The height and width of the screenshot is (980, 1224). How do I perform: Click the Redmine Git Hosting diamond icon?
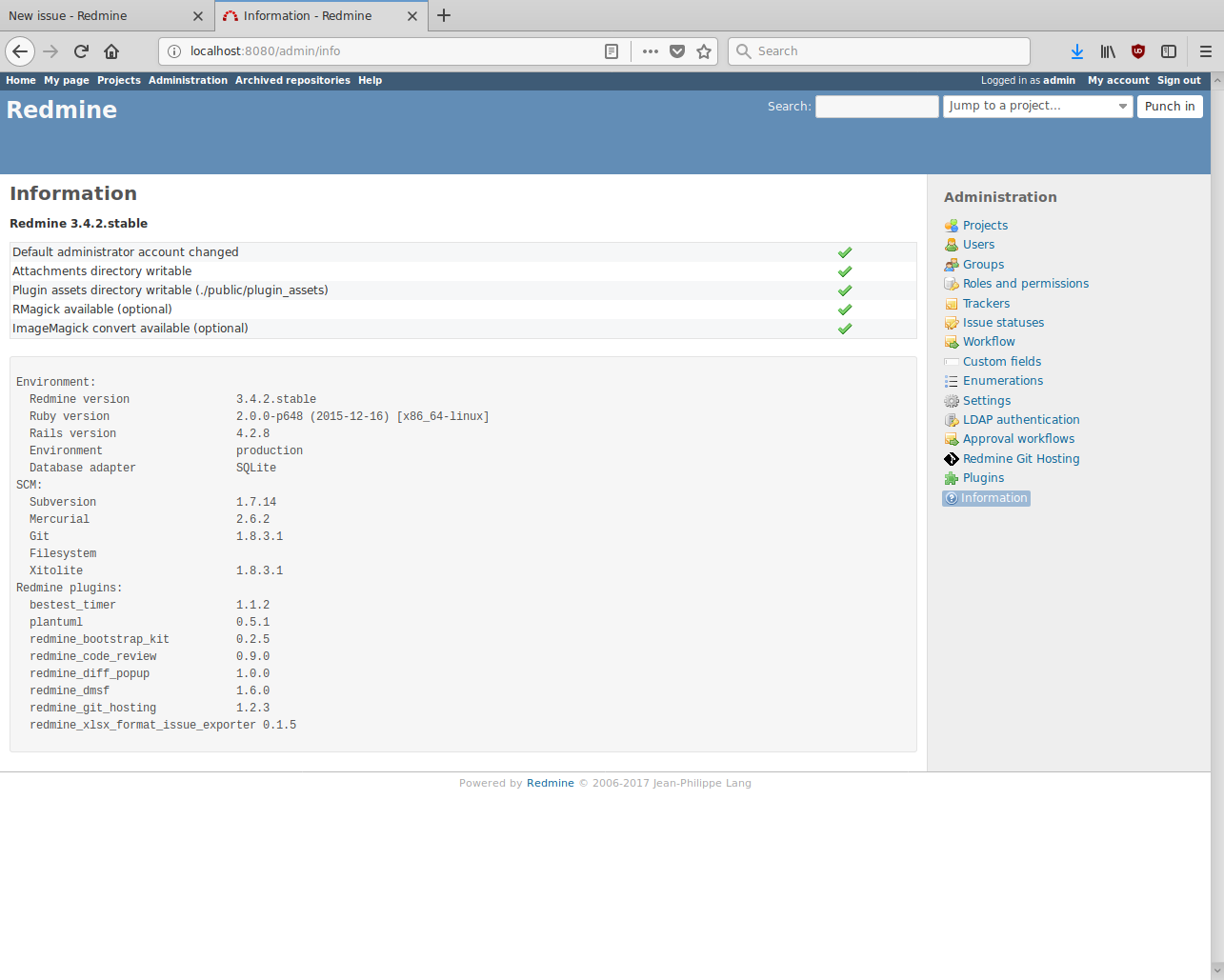[951, 459]
